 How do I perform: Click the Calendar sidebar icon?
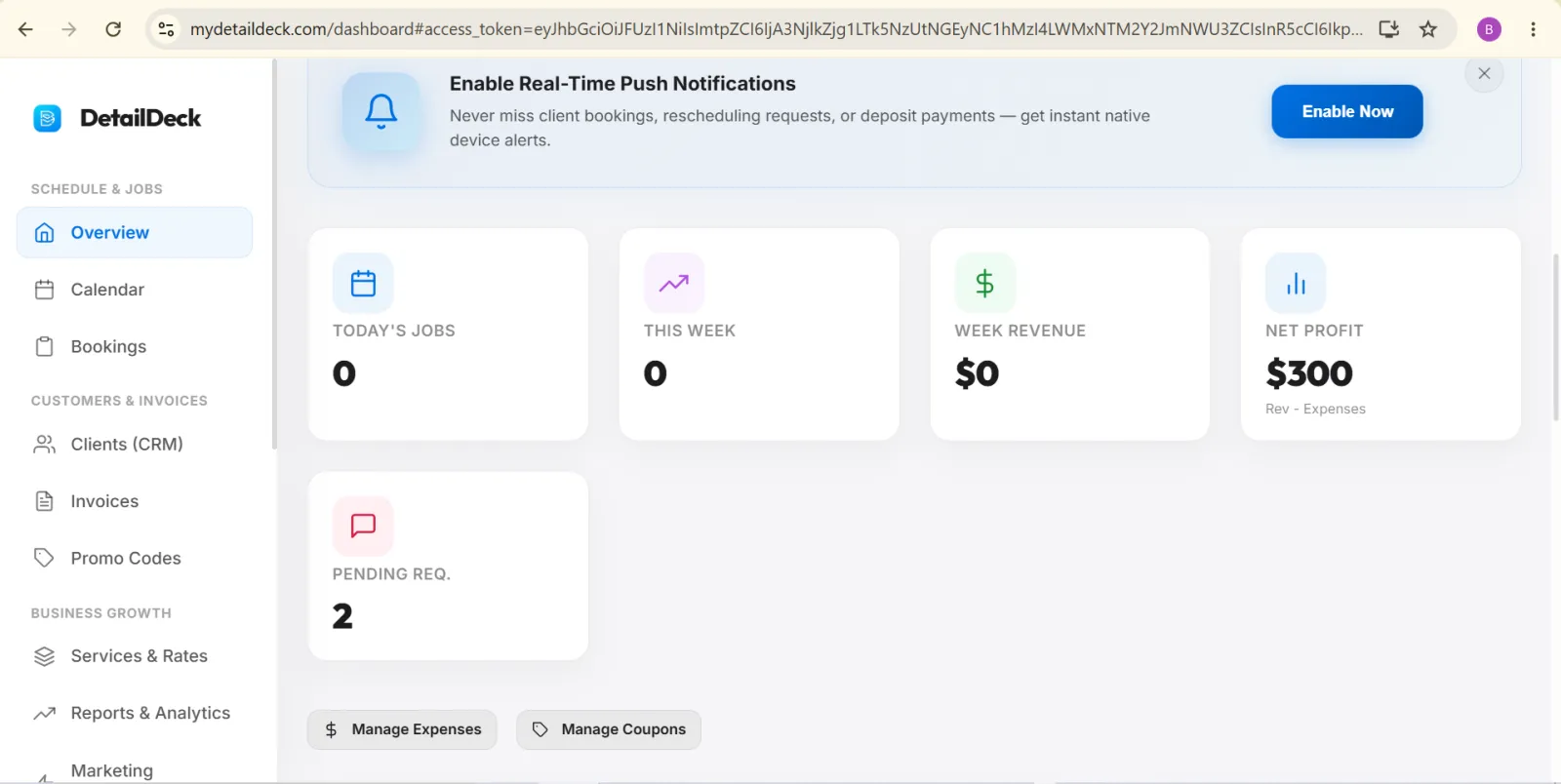[x=44, y=290]
